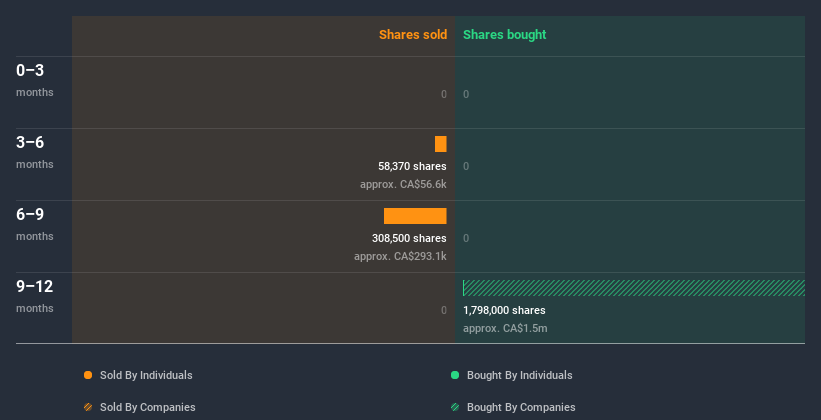Click the 58,370 shares label
821x420 pixels.
412,166
